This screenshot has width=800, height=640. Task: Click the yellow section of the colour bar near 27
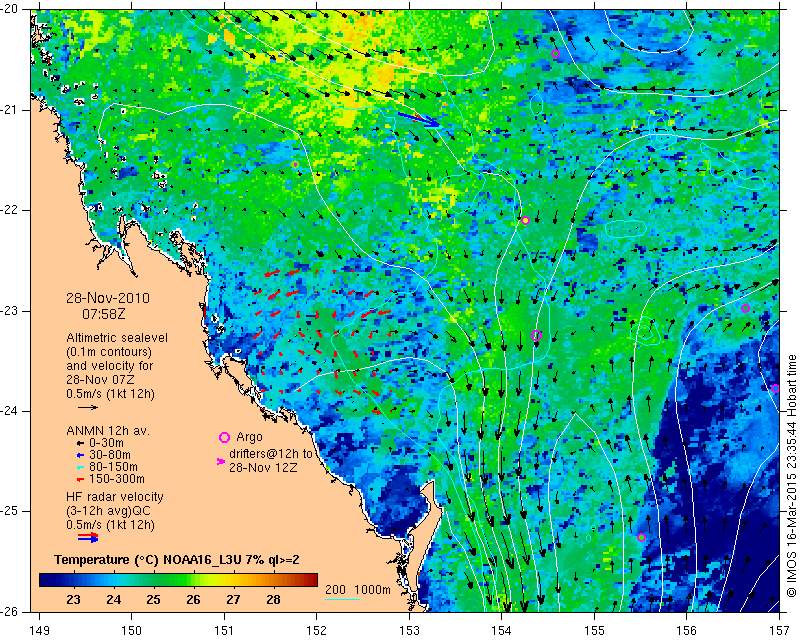232,580
